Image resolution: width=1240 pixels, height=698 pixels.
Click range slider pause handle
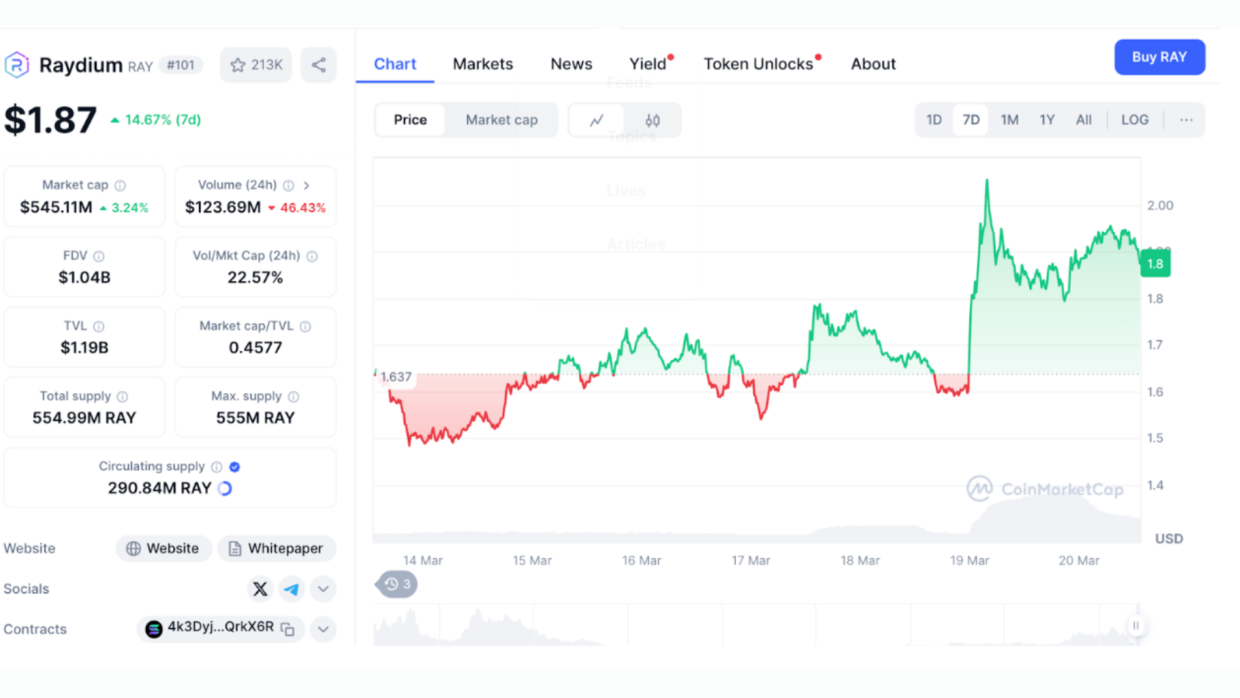[1136, 626]
